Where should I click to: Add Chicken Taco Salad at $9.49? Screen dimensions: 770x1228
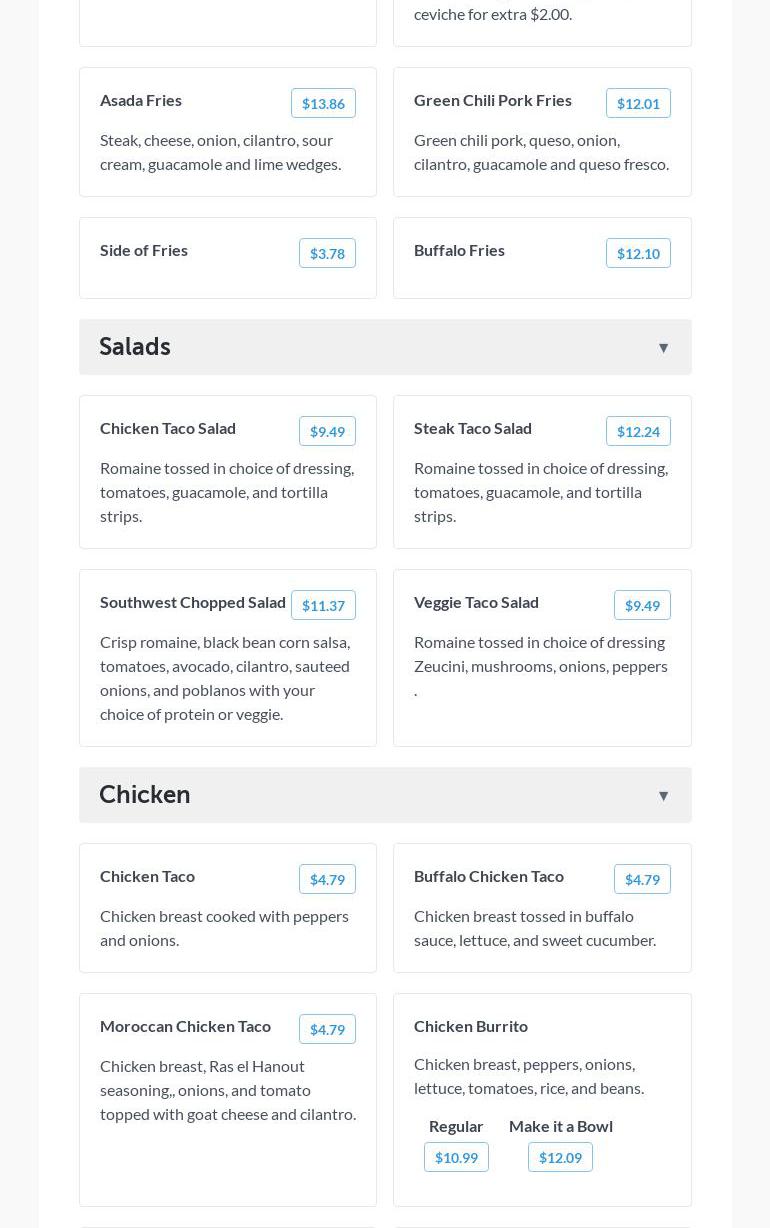pos(327,431)
